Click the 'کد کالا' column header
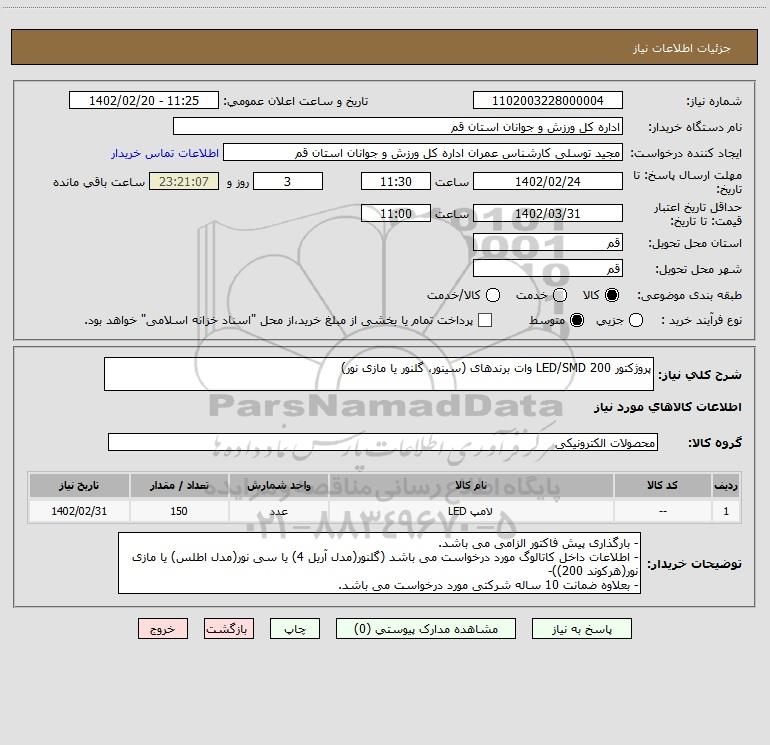770x745 pixels. (662, 485)
